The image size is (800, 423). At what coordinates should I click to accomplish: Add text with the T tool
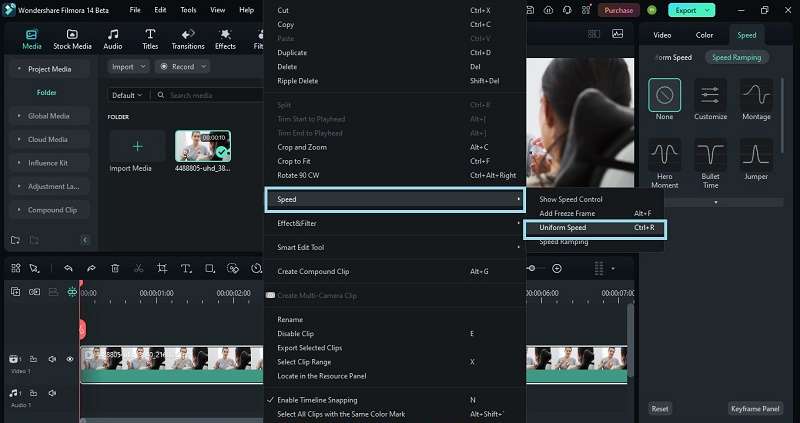(186, 268)
